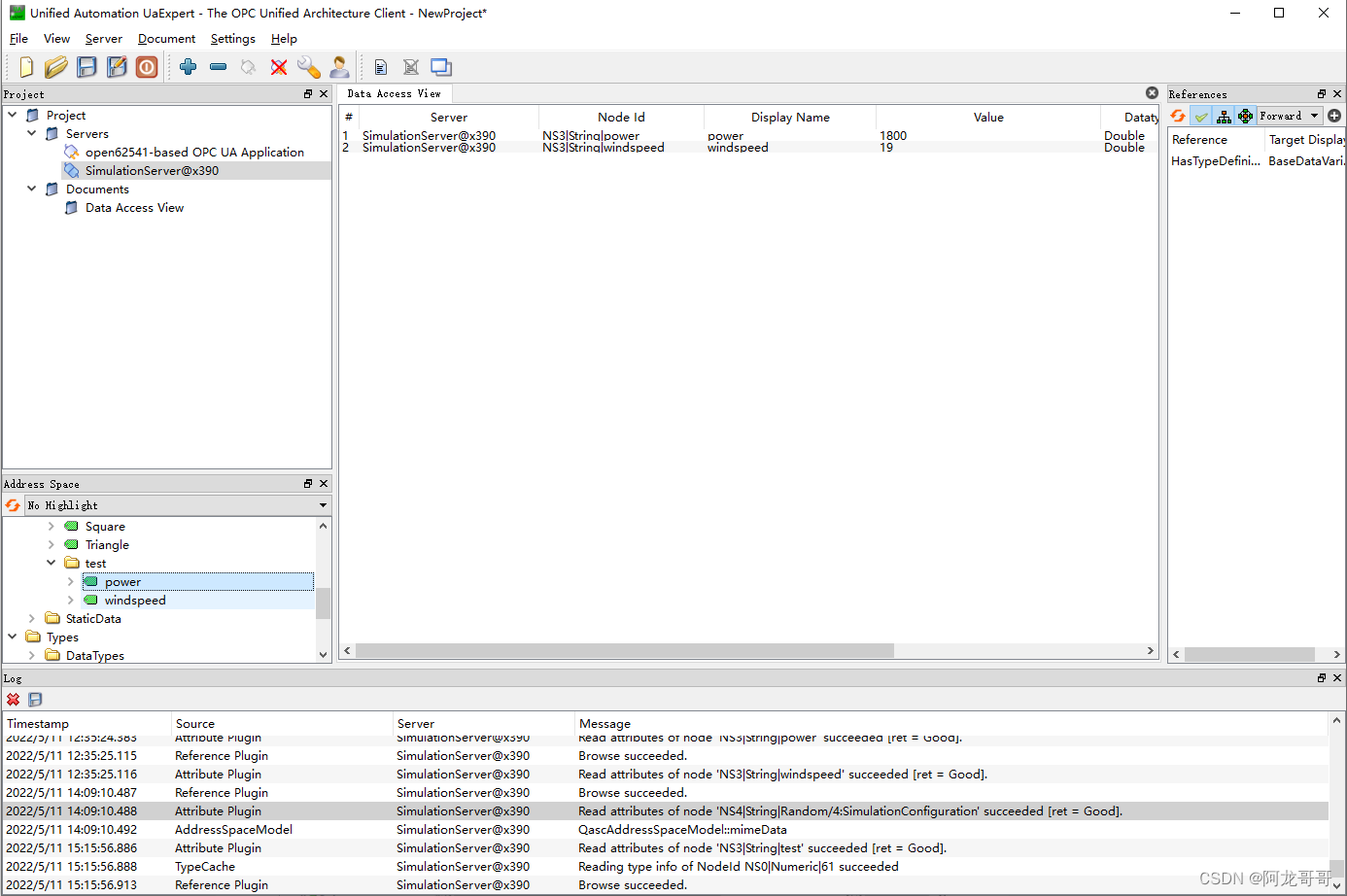1347x896 pixels.
Task: Toggle the target node view icon
Action: 1245,115
